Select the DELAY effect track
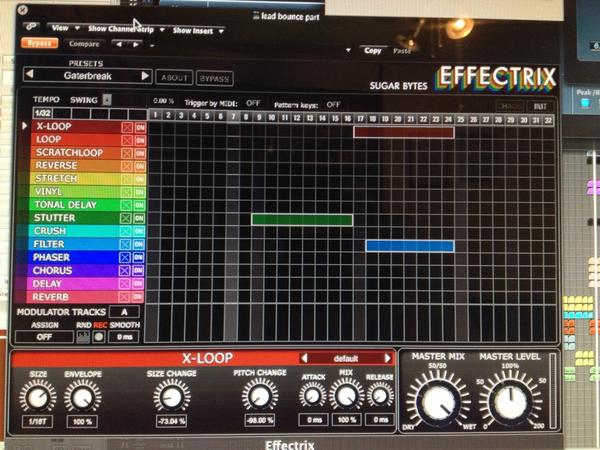Screen dimensions: 600x450 coord(47,284)
